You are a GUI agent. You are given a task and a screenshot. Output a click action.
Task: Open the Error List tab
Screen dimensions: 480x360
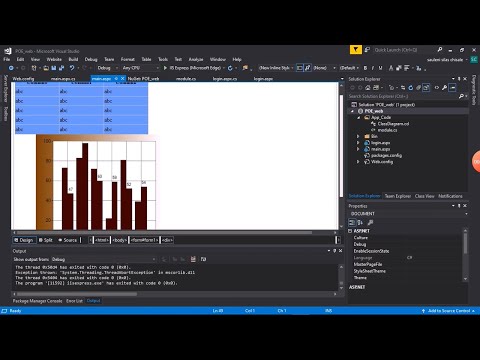[74, 301]
